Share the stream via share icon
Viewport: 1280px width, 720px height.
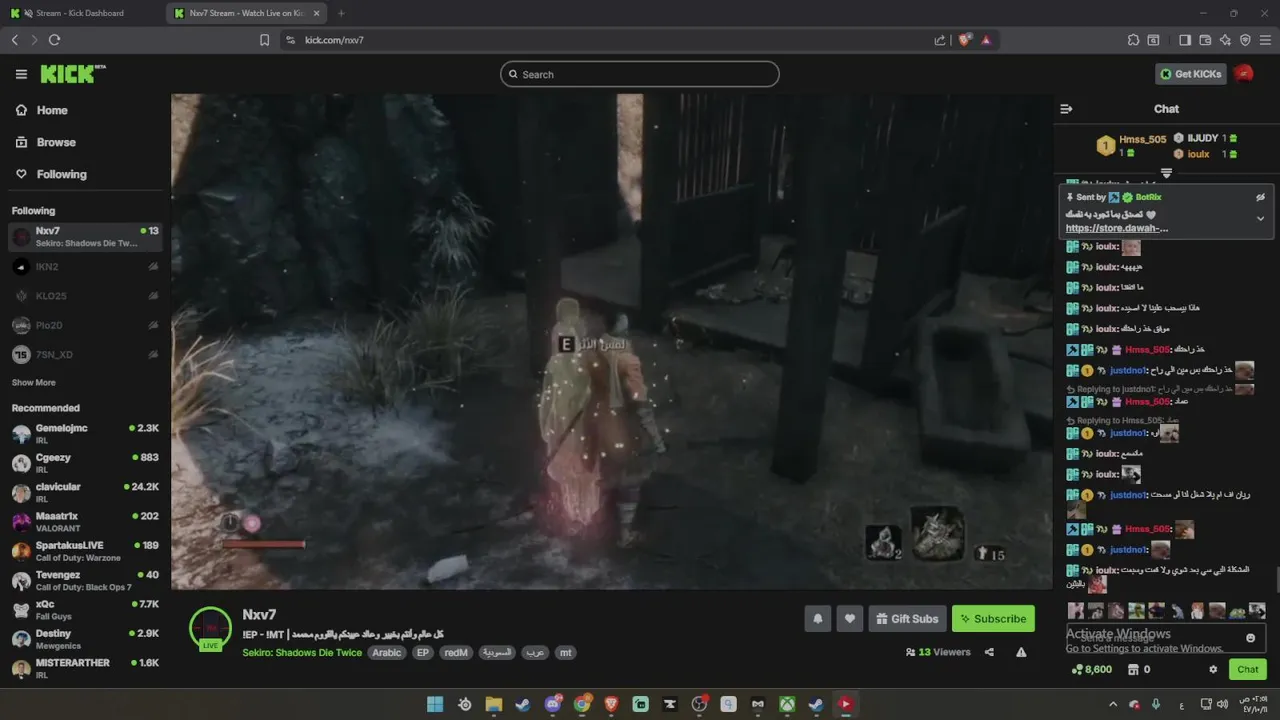[989, 652]
